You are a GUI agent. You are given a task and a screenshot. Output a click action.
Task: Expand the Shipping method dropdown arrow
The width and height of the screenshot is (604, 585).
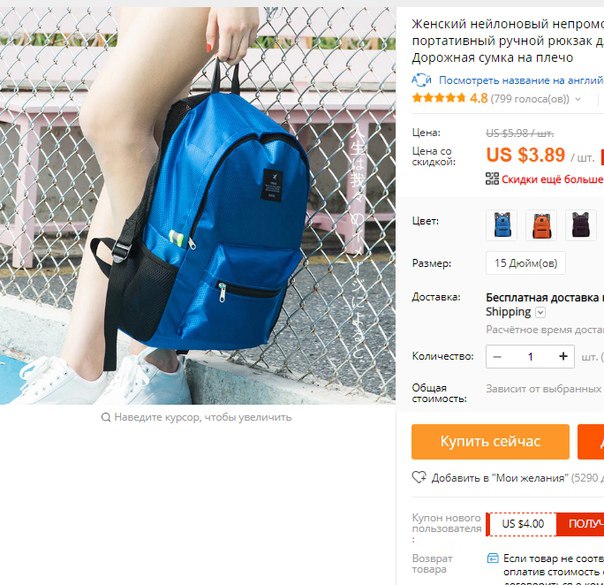click(x=540, y=312)
